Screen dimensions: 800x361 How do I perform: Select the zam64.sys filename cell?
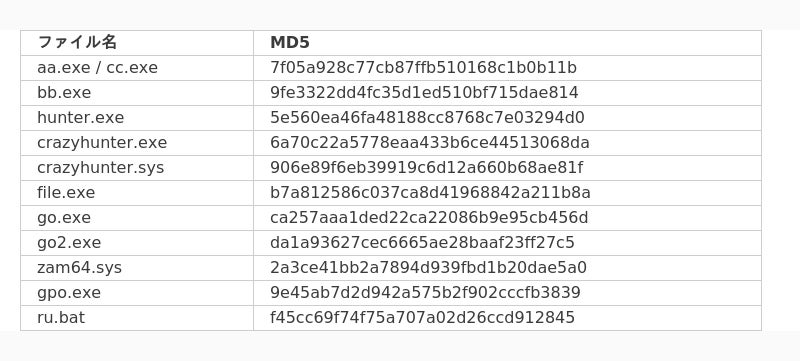(137, 268)
